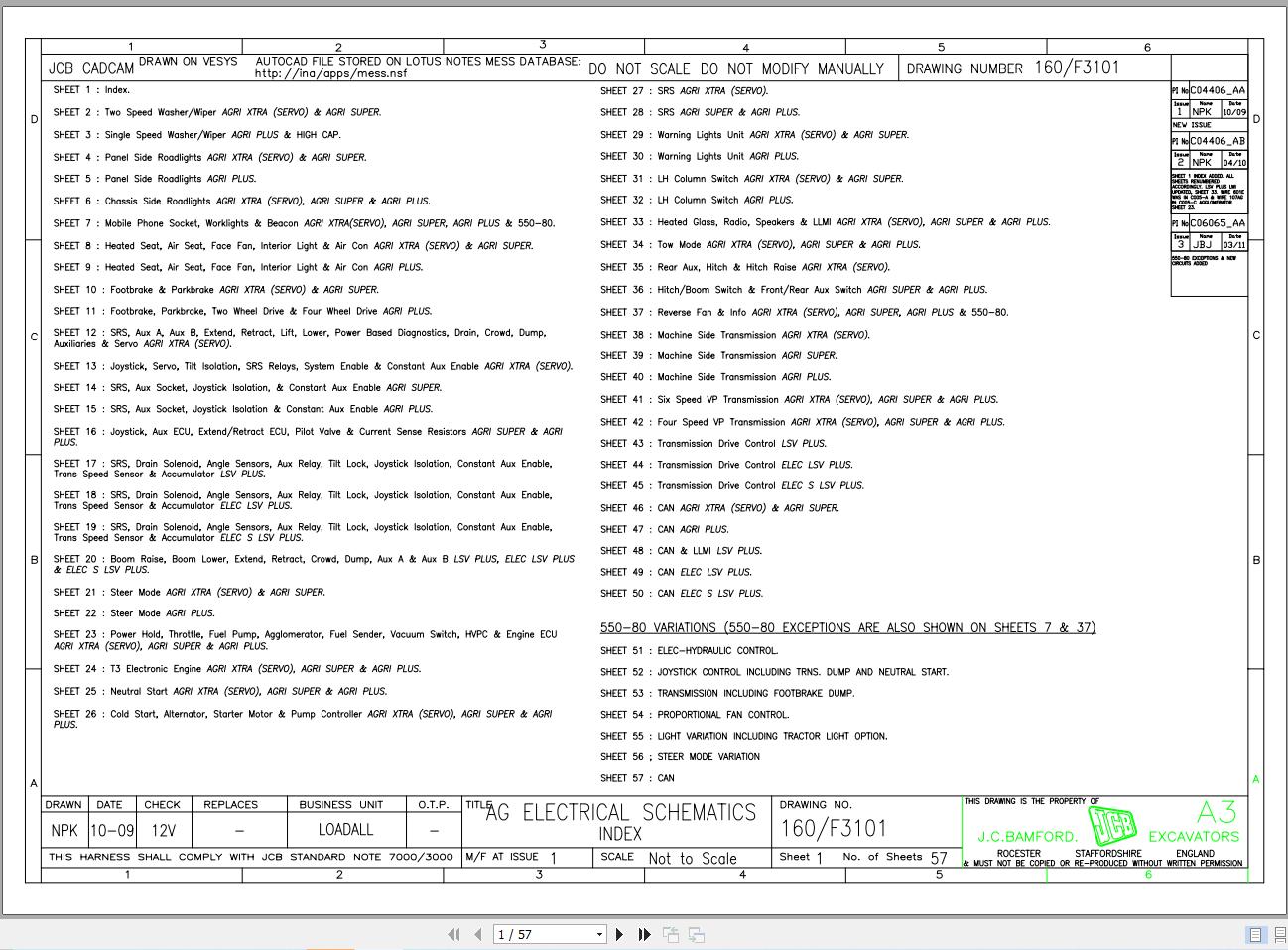Viewport: 1288px width, 950px height.
Task: Select SHEET 55 LIGHT VARIATION line
Action: tap(744, 737)
